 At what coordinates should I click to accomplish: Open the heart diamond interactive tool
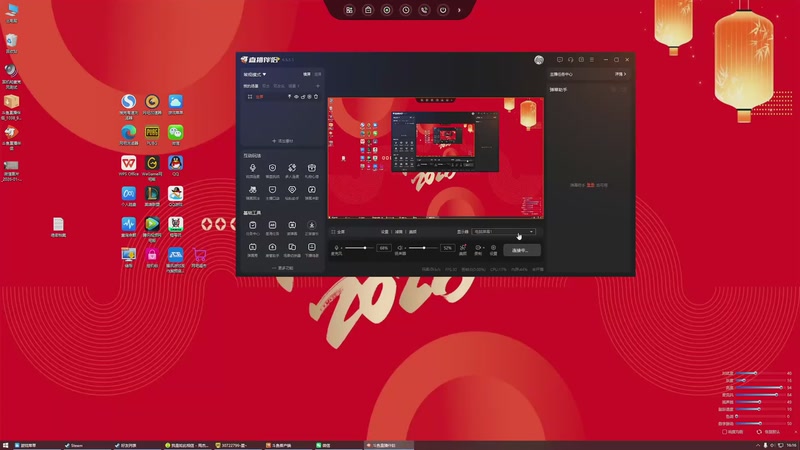[292, 192]
